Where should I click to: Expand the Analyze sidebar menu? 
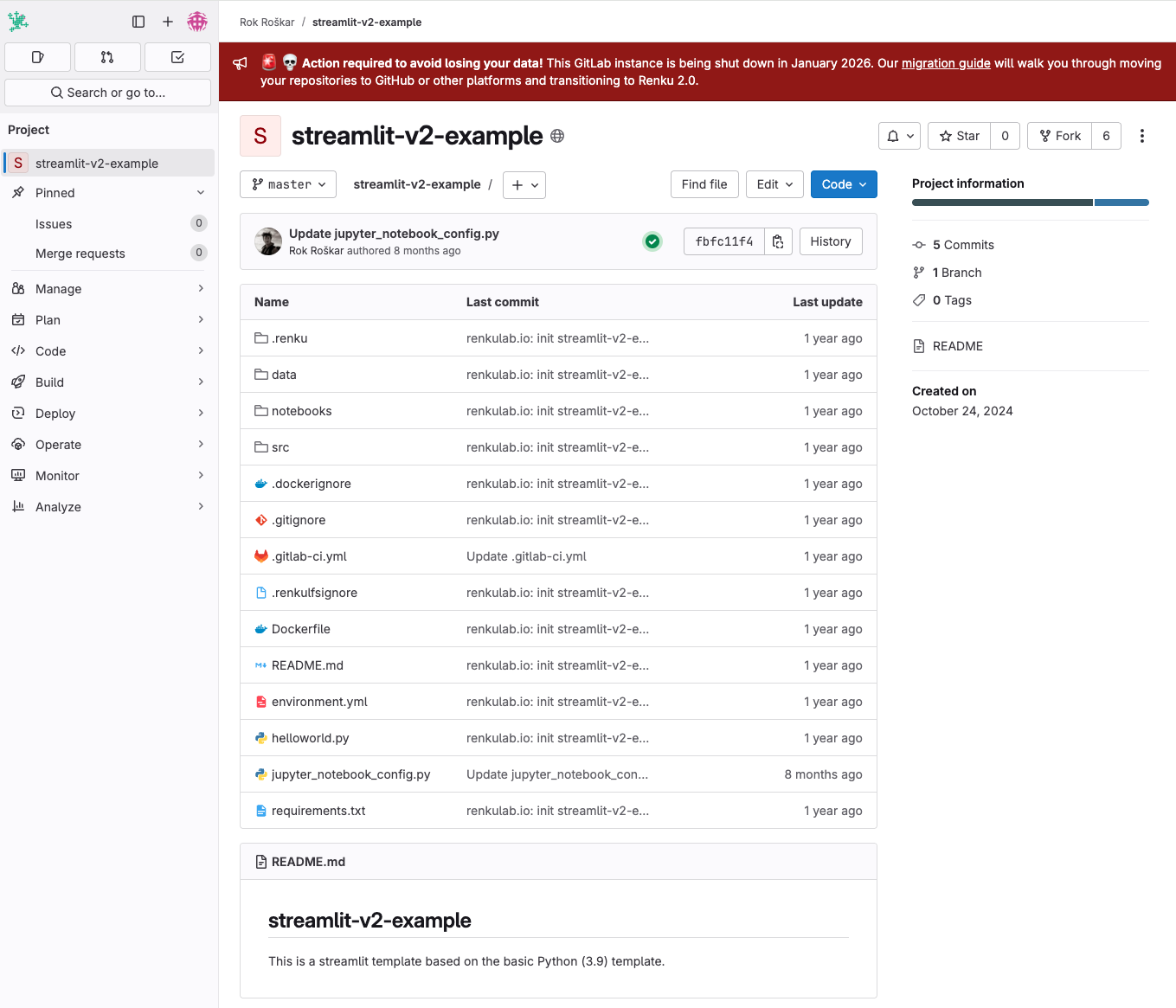coord(108,507)
